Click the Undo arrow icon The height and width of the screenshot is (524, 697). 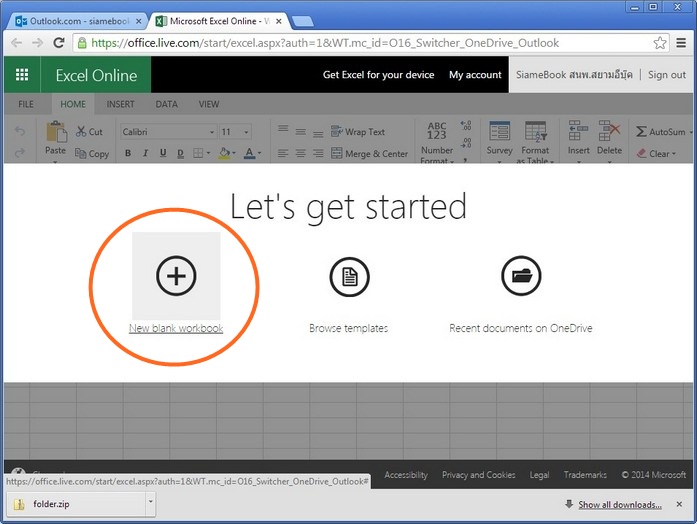[x=20, y=131]
